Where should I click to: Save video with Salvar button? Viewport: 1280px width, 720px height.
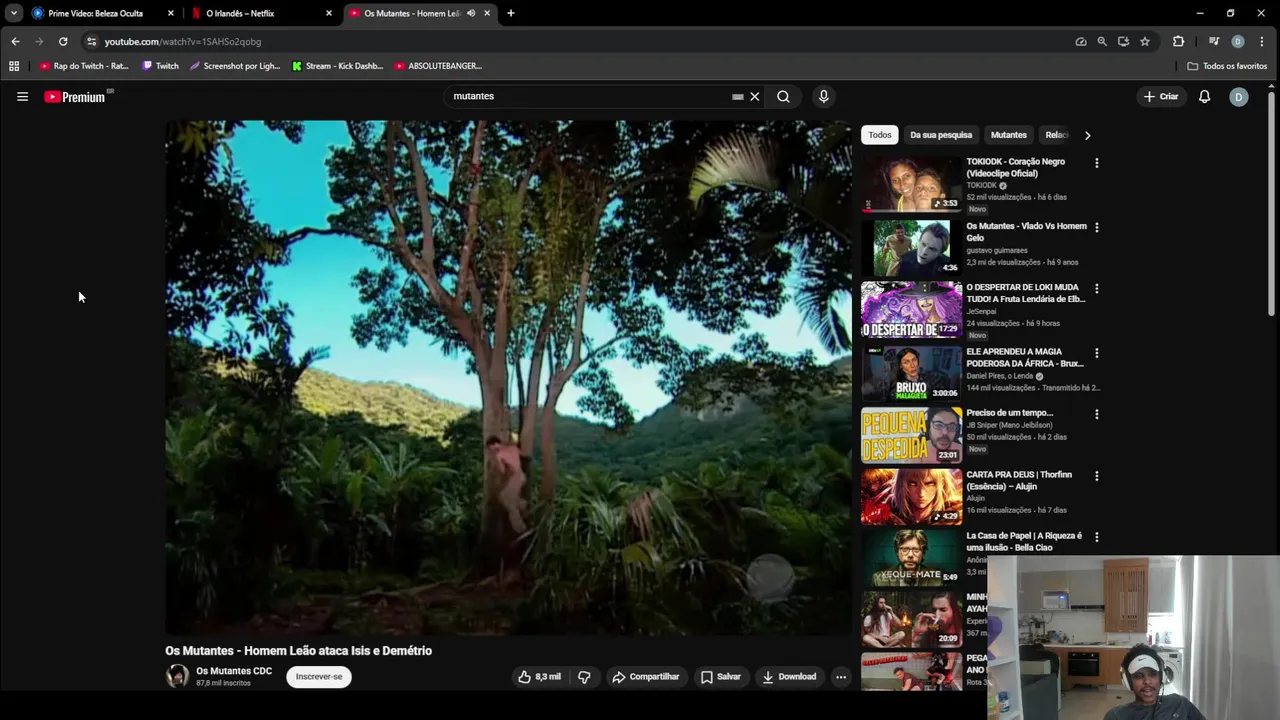click(x=721, y=677)
